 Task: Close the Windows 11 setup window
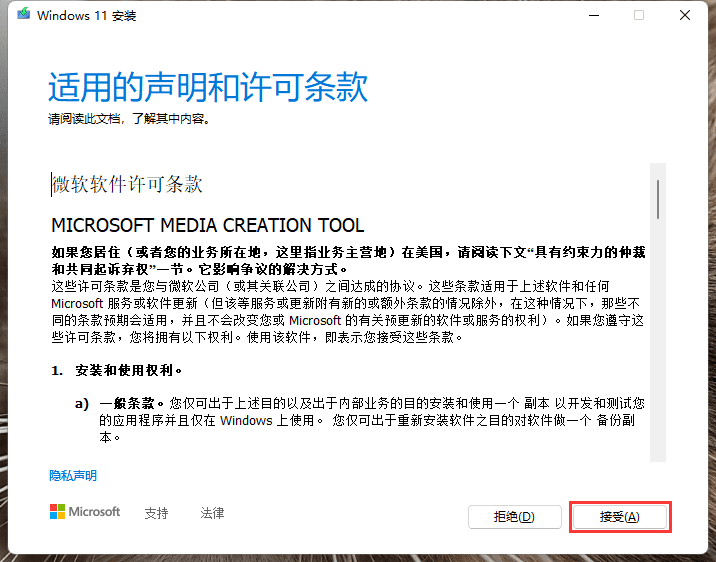click(x=684, y=16)
